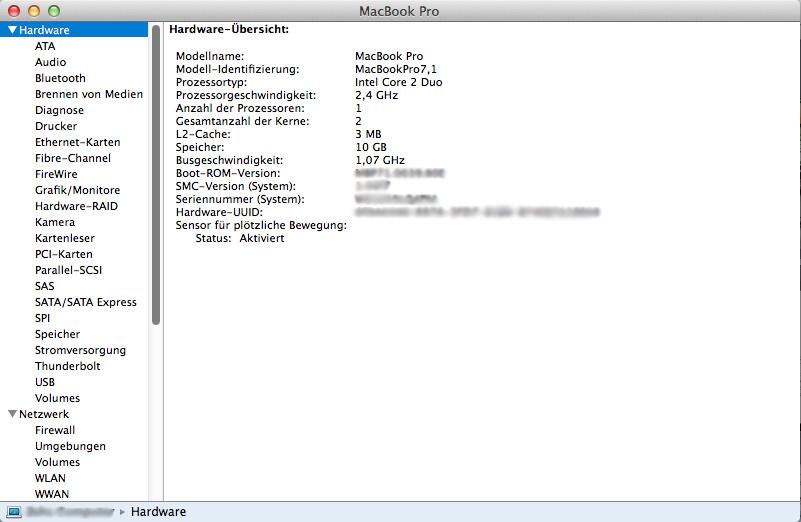This screenshot has height=522, width=801.
Task: Select Grafik/Monitore in the sidebar
Action: pos(78,190)
